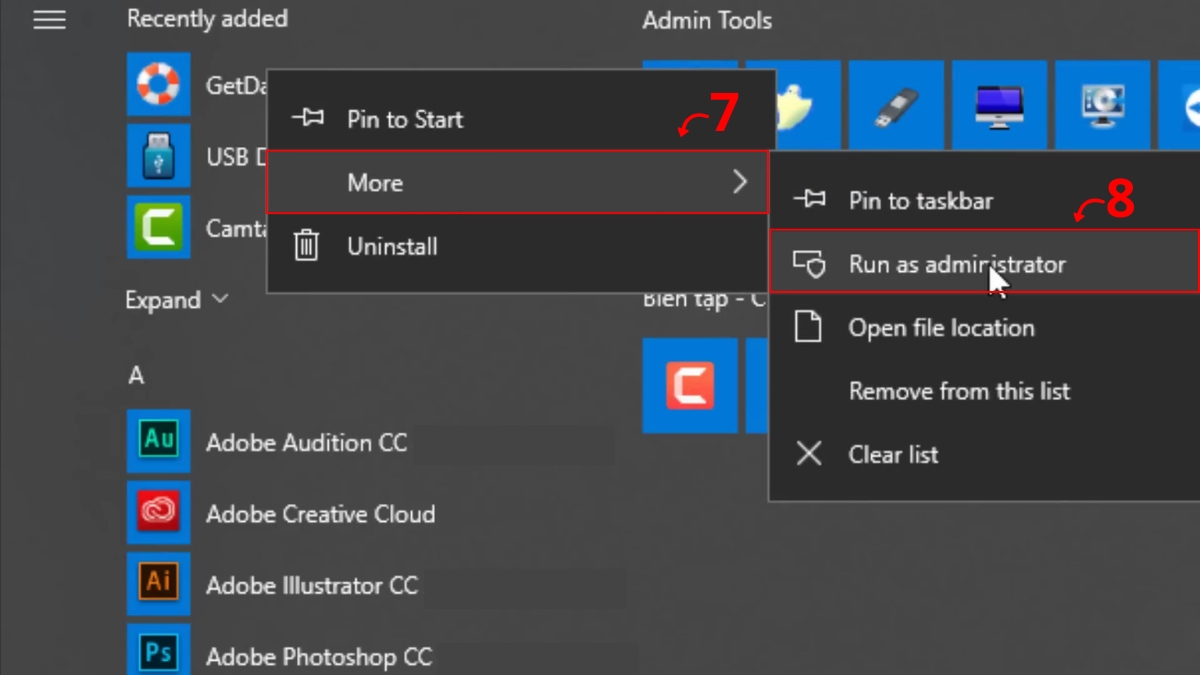Expand the More submenu arrow

tap(740, 182)
